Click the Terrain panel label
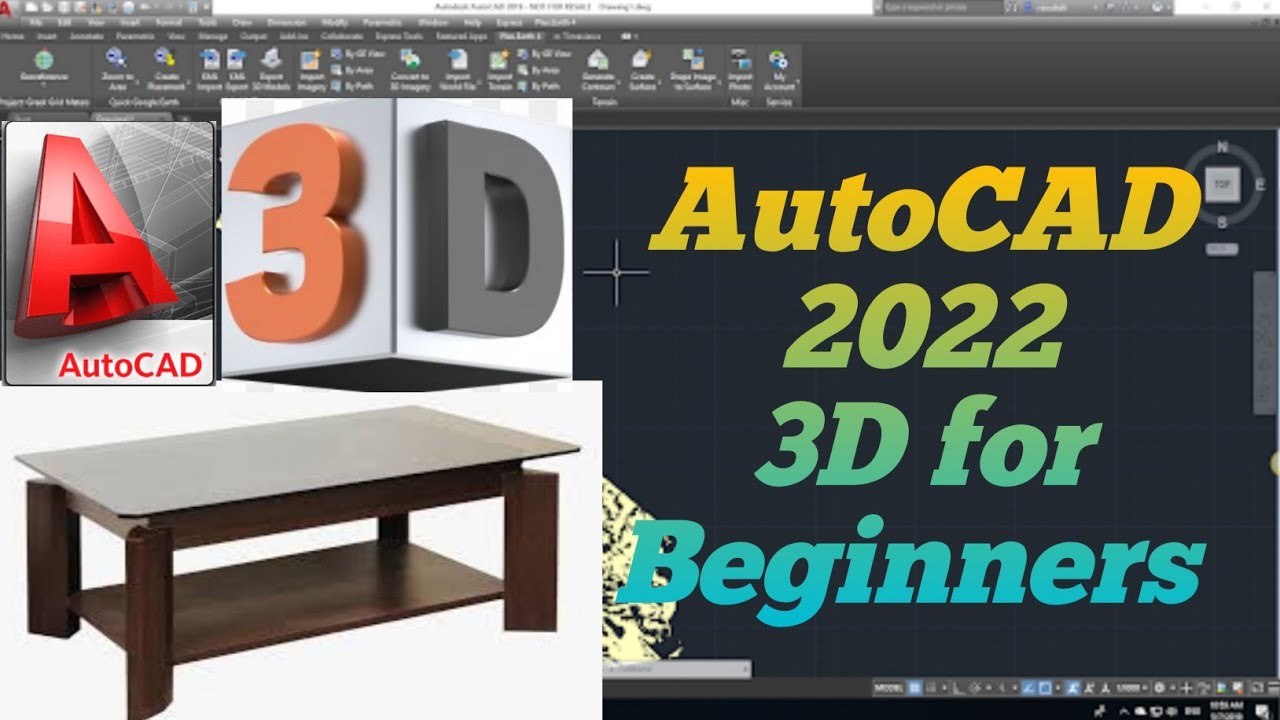1280x720 pixels. point(604,102)
